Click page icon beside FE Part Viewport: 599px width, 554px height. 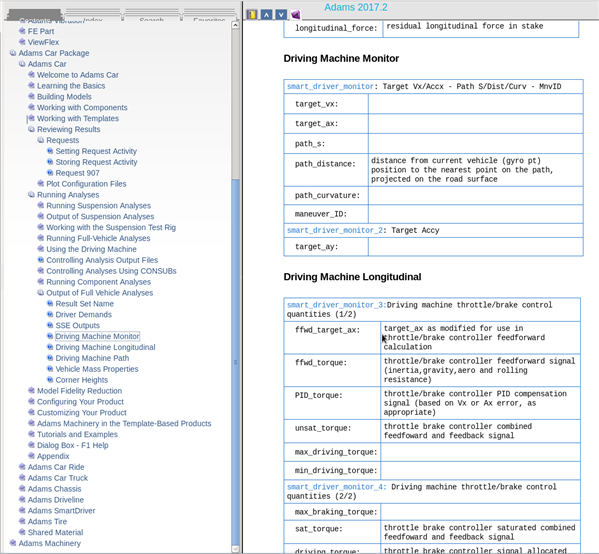pos(22,31)
